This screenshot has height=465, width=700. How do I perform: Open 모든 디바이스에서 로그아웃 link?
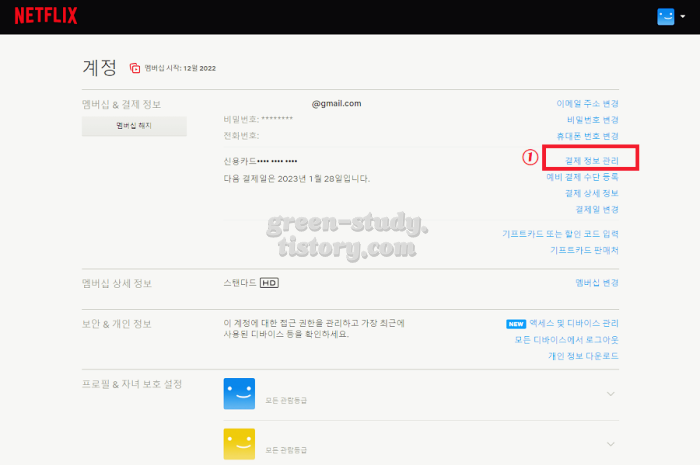567,340
